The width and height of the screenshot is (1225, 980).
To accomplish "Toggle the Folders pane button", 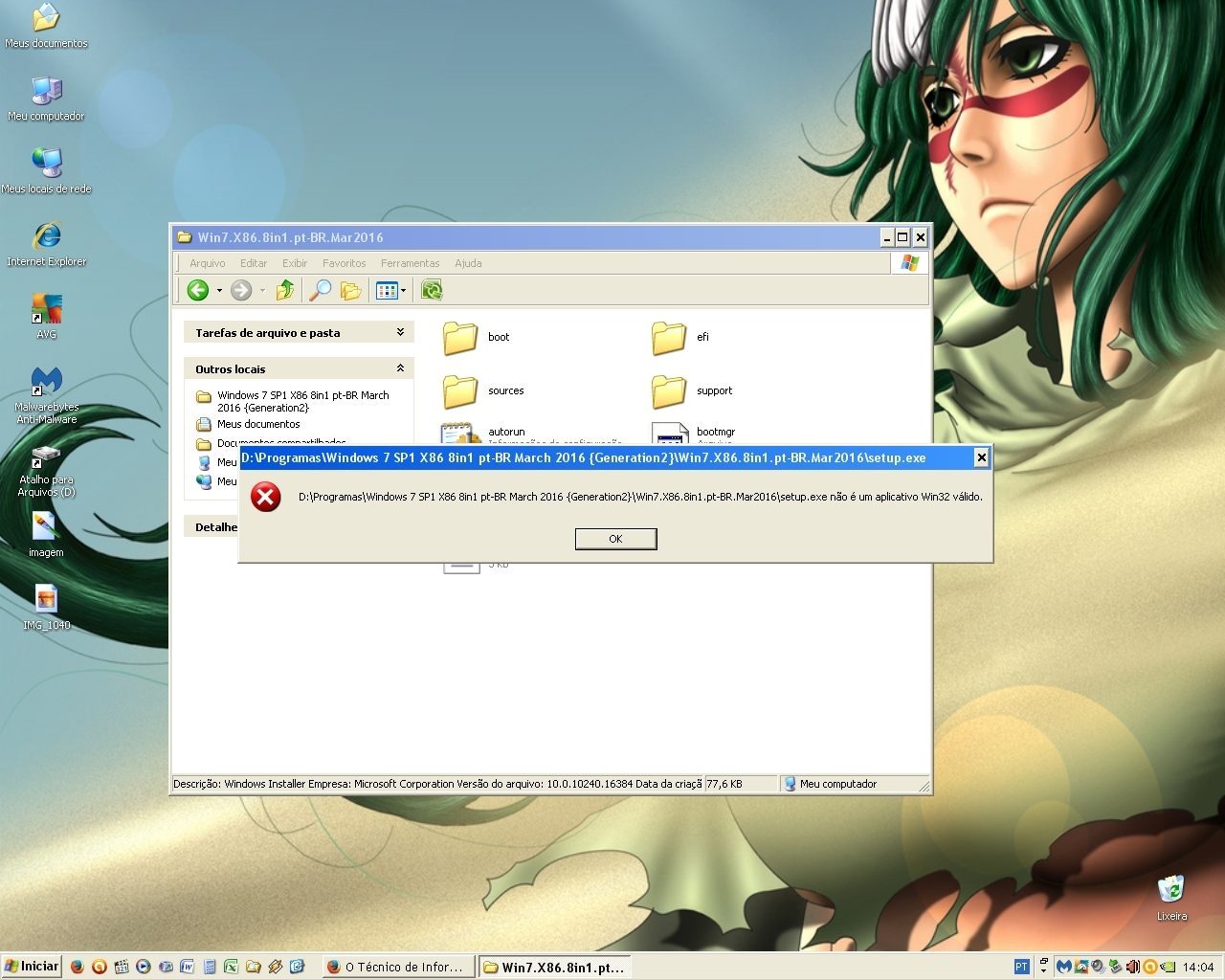I will [351, 290].
